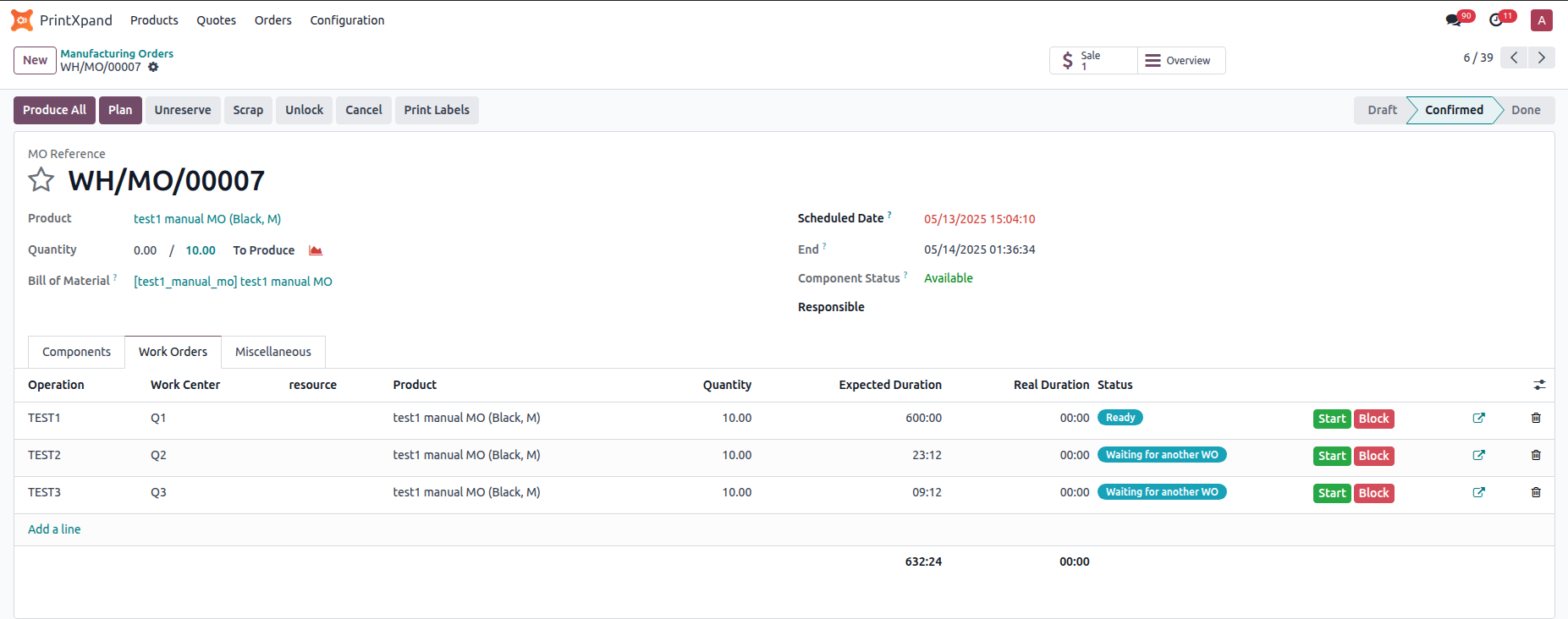
Task: Open the Configuration menu
Action: tap(347, 20)
